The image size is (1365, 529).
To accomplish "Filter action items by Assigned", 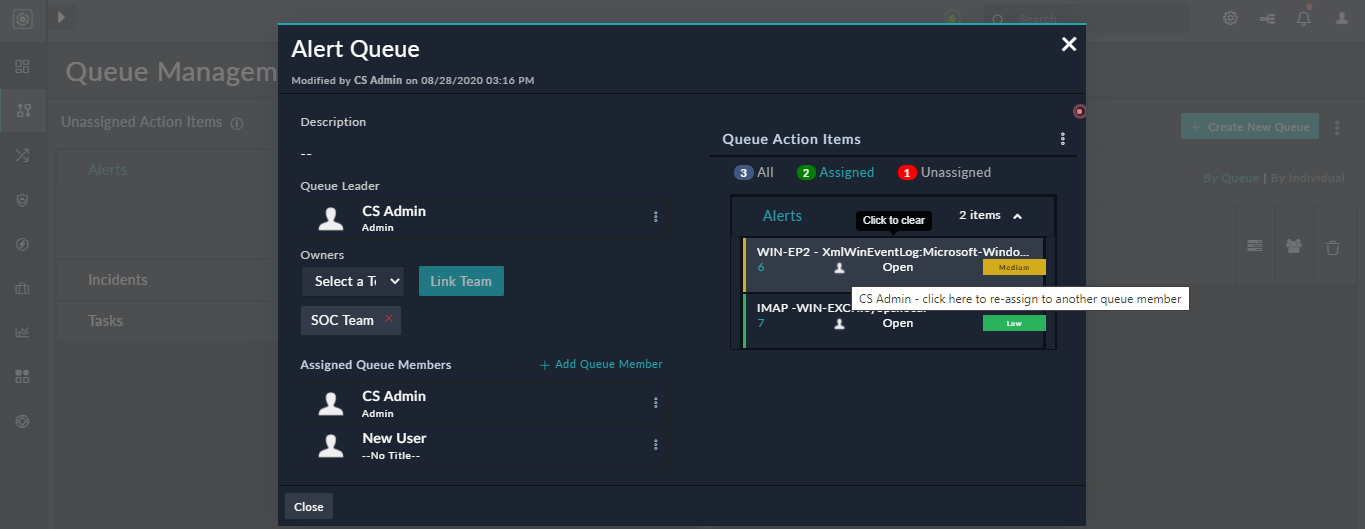I will pyautogui.click(x=835, y=172).
